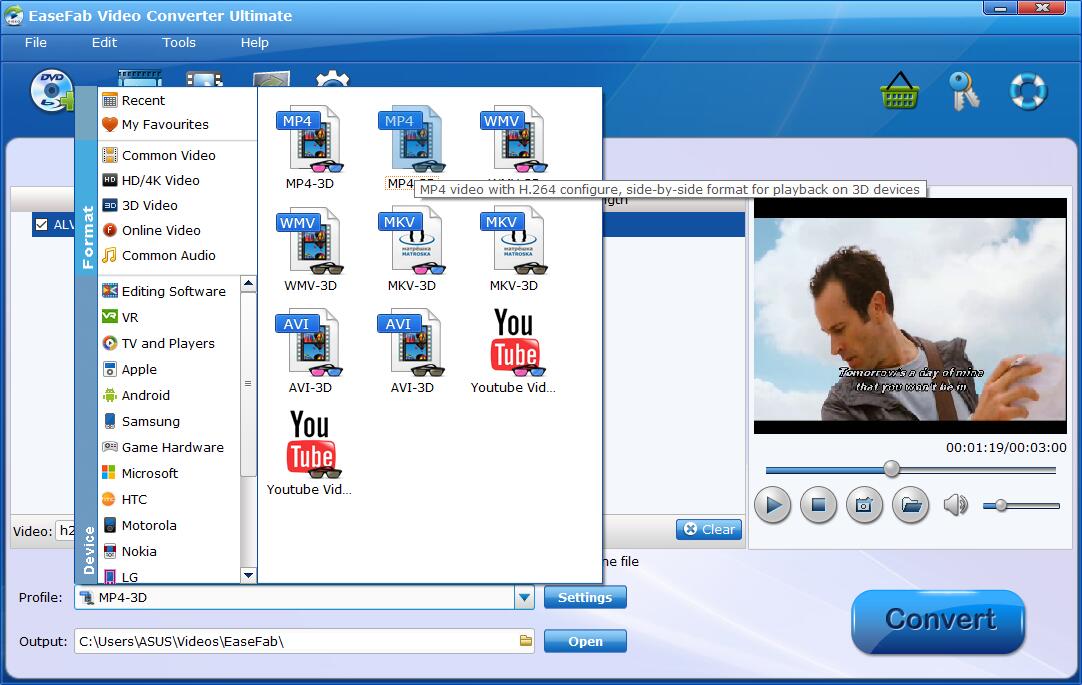
Task: Choose the Microsoft device category
Action: 170,473
